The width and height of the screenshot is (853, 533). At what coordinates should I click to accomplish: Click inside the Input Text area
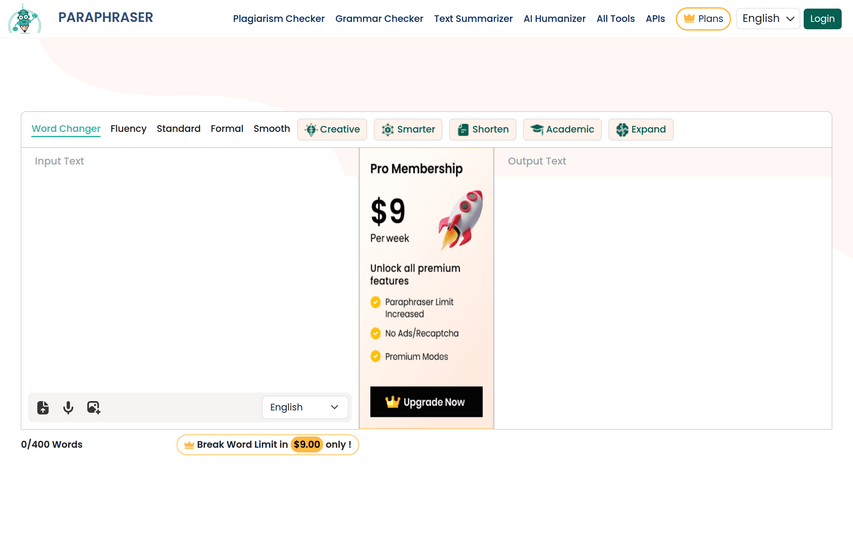[x=190, y=270]
